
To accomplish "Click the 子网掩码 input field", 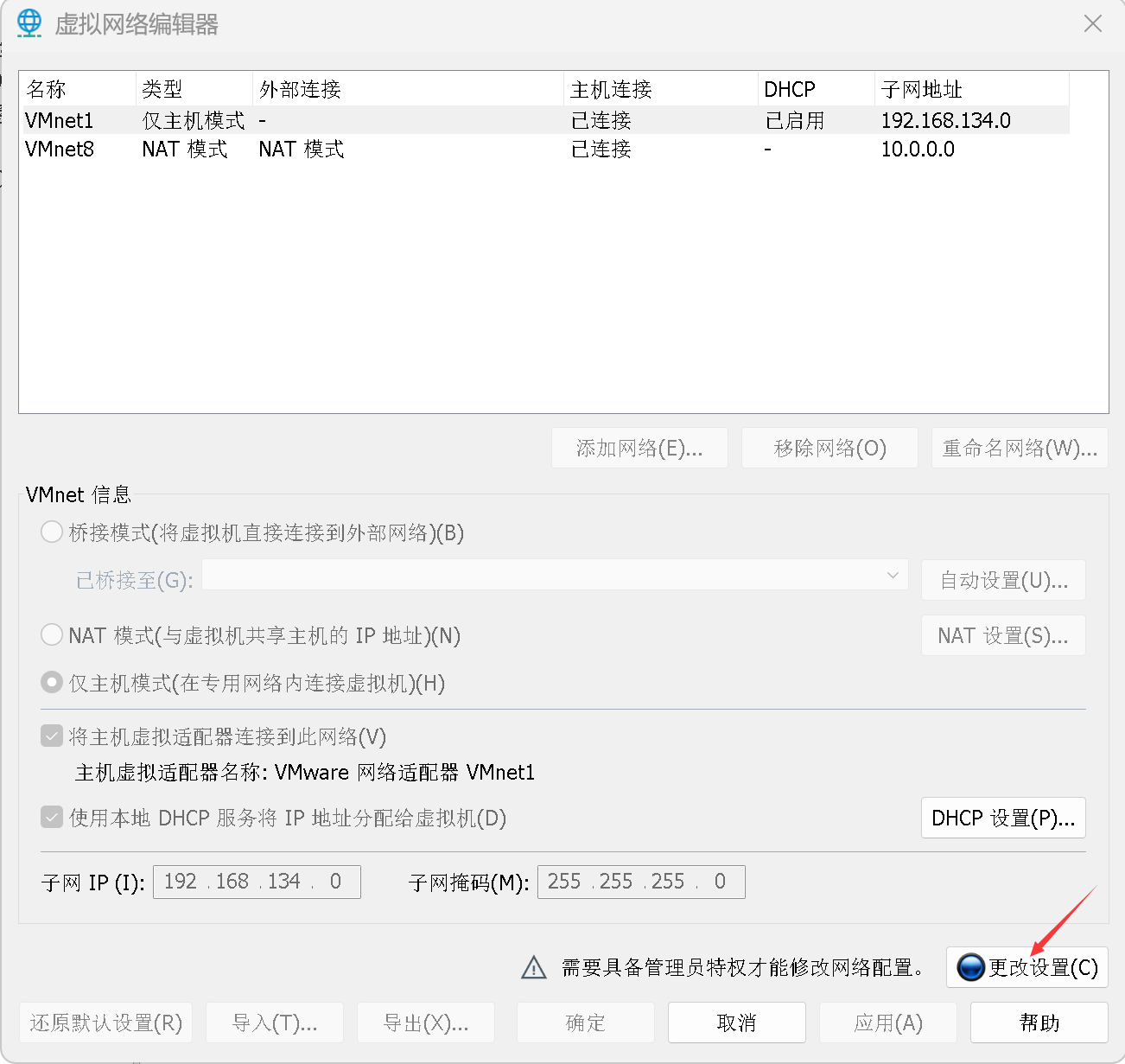I will [641, 882].
